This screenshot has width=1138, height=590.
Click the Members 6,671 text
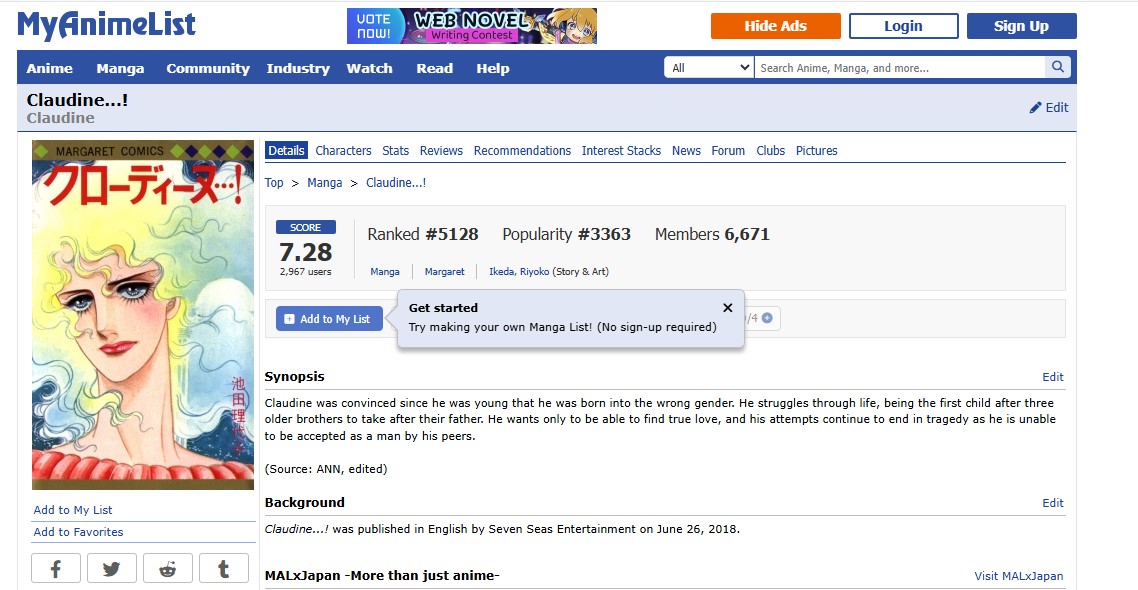712,234
